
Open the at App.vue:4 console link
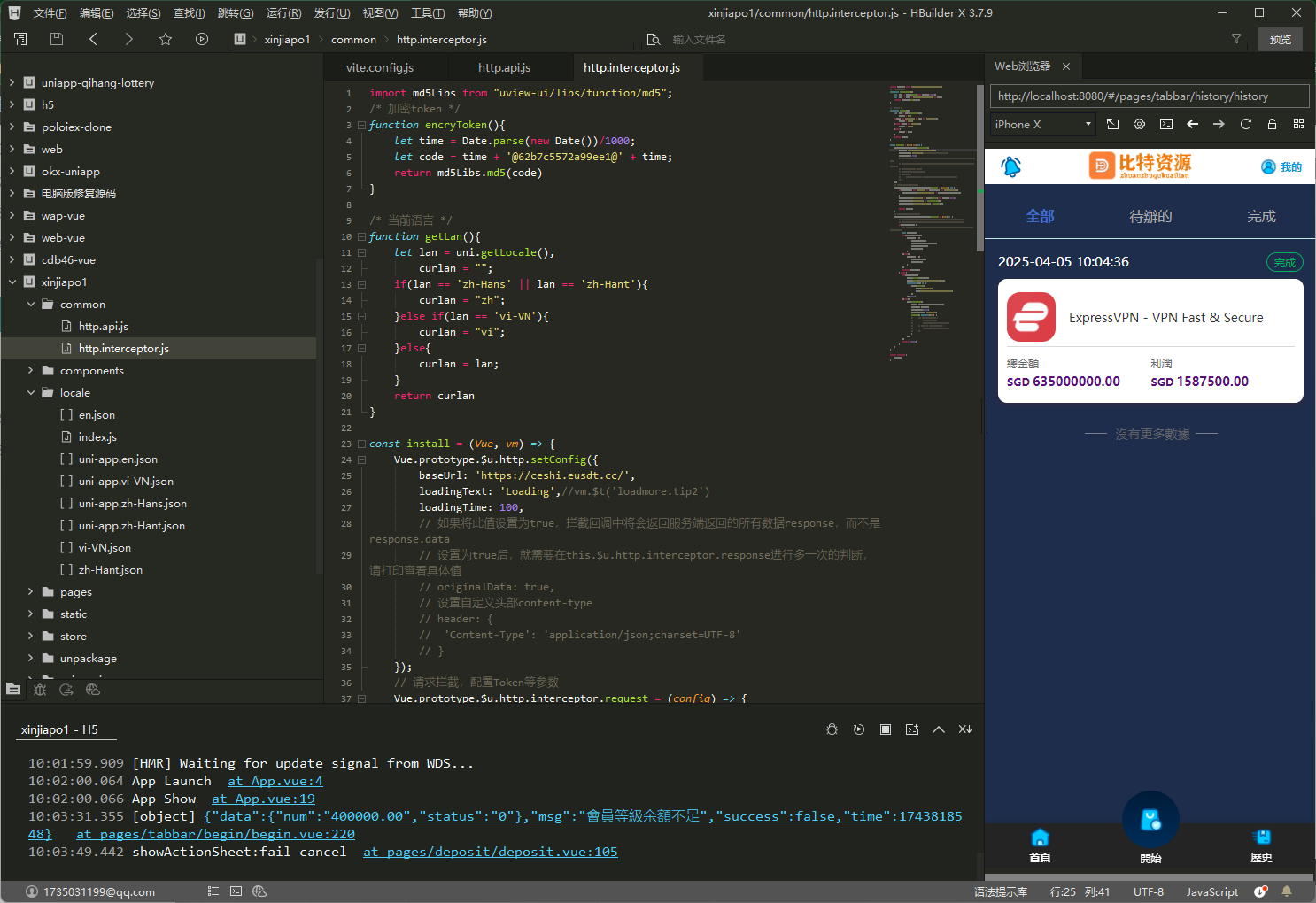click(275, 781)
